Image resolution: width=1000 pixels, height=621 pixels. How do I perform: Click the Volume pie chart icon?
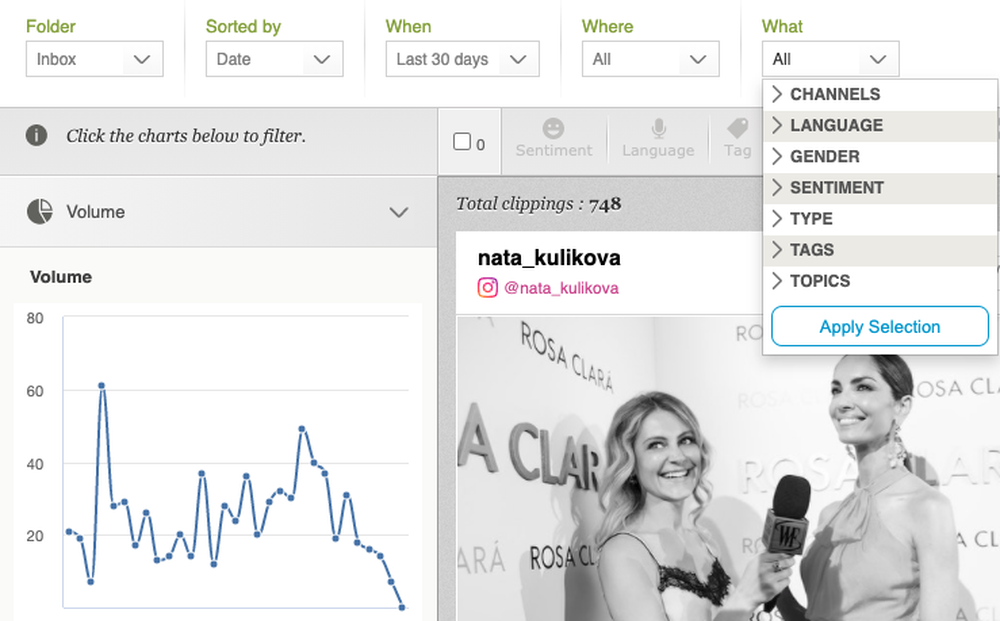point(40,211)
